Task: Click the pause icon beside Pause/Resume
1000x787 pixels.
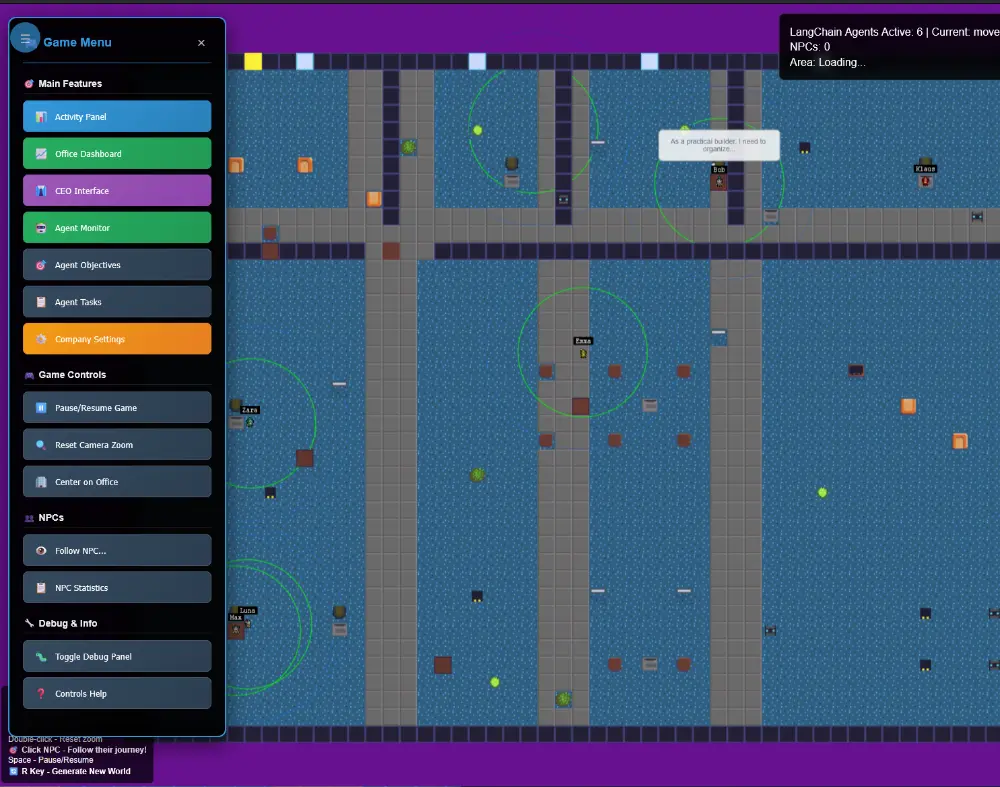Action: pos(41,408)
